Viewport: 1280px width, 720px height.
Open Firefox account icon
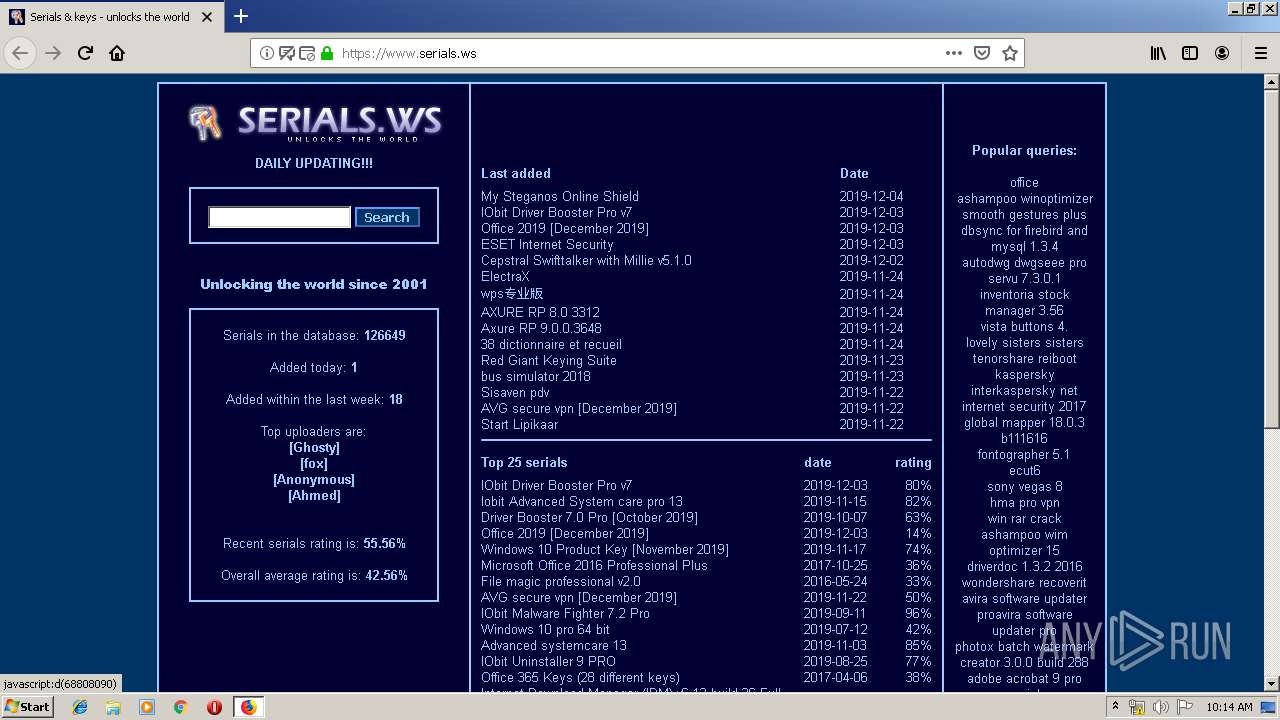click(x=1222, y=53)
